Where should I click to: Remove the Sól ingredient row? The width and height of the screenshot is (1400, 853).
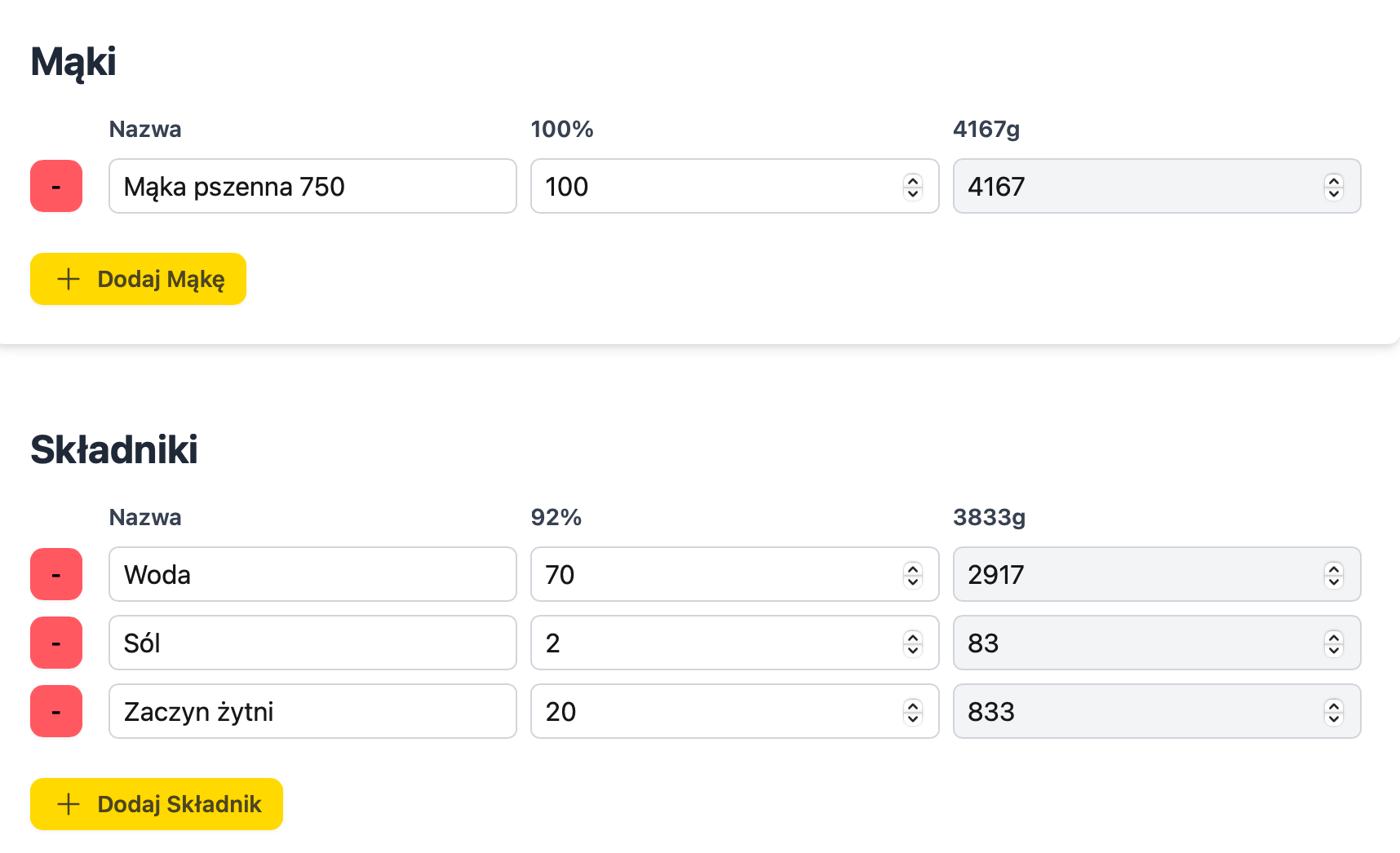[56, 643]
